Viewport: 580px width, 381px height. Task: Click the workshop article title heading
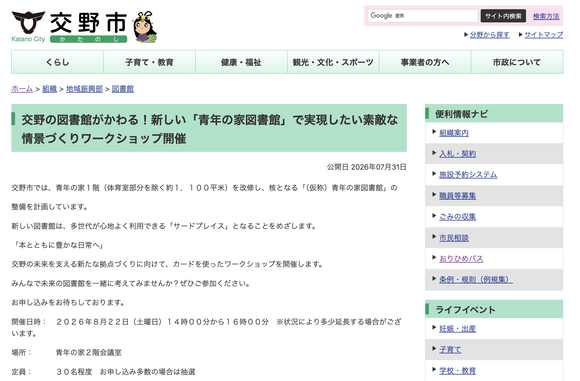pos(209,128)
